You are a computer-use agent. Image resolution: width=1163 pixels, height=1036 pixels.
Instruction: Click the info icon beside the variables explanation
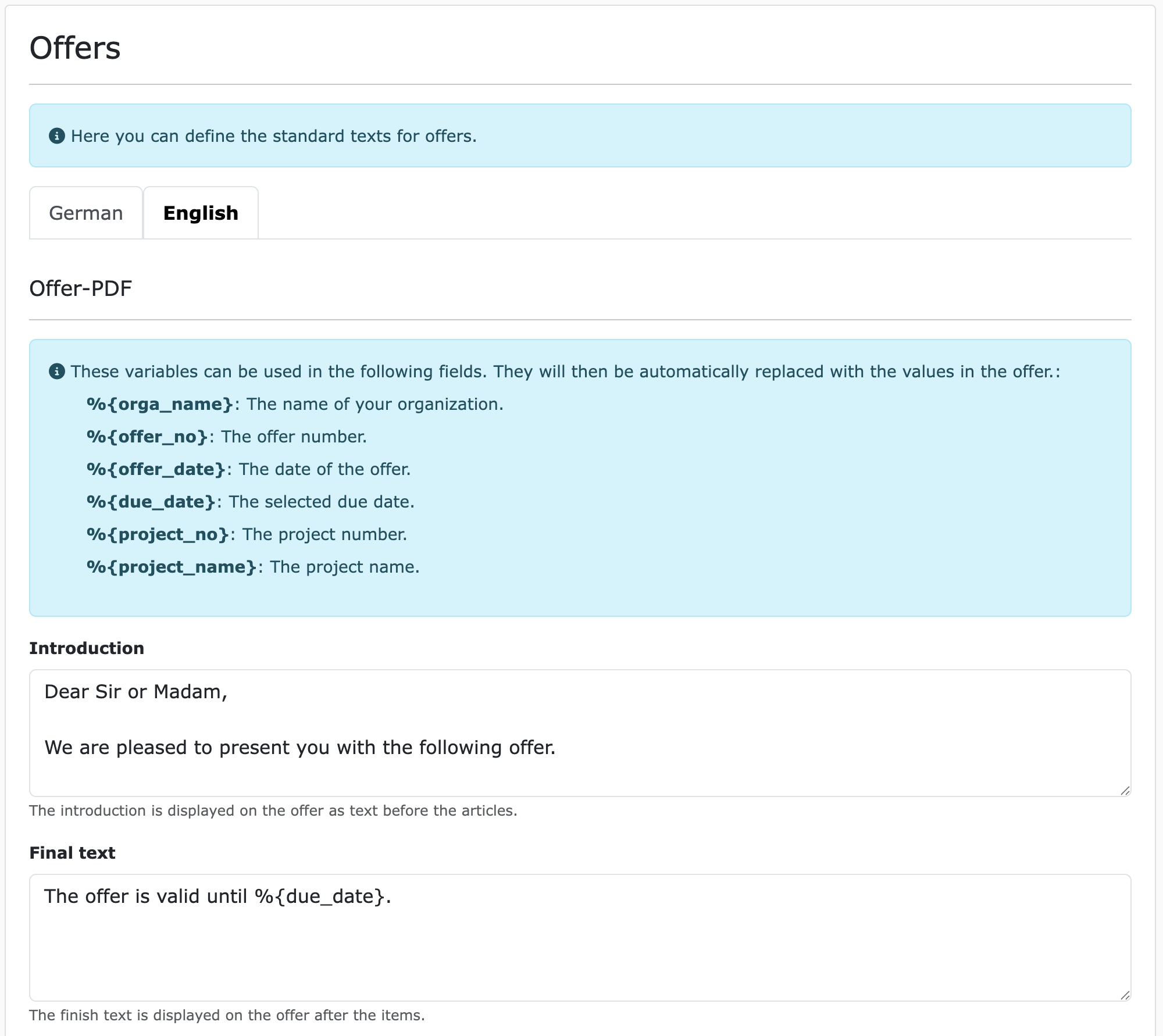[56, 370]
